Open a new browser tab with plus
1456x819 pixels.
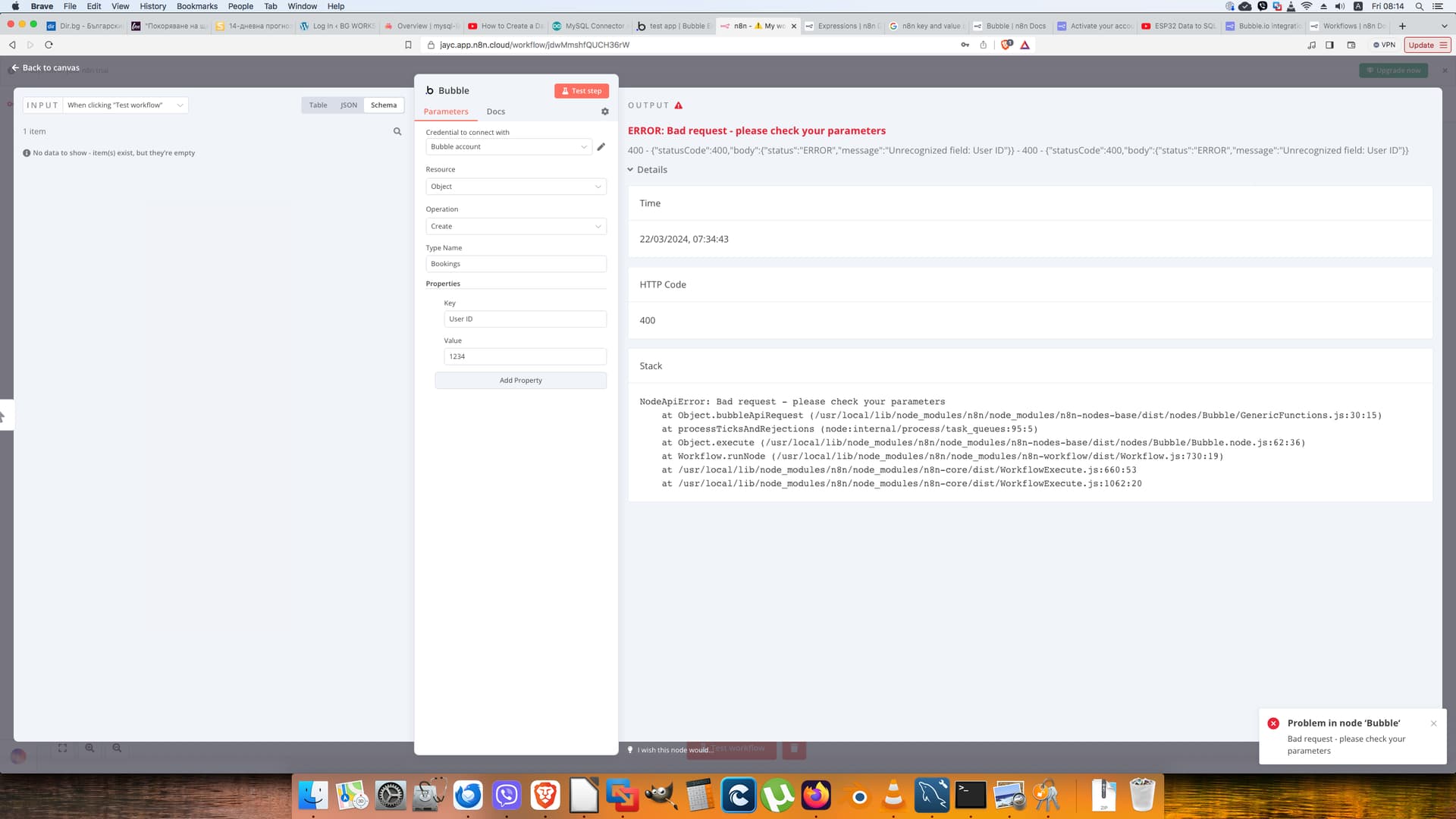coord(1402,26)
